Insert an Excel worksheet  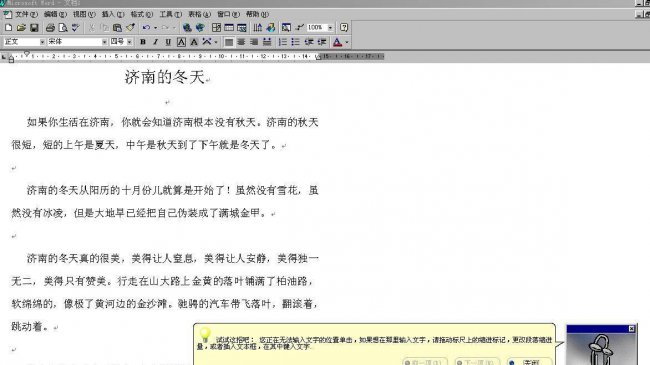click(242, 28)
